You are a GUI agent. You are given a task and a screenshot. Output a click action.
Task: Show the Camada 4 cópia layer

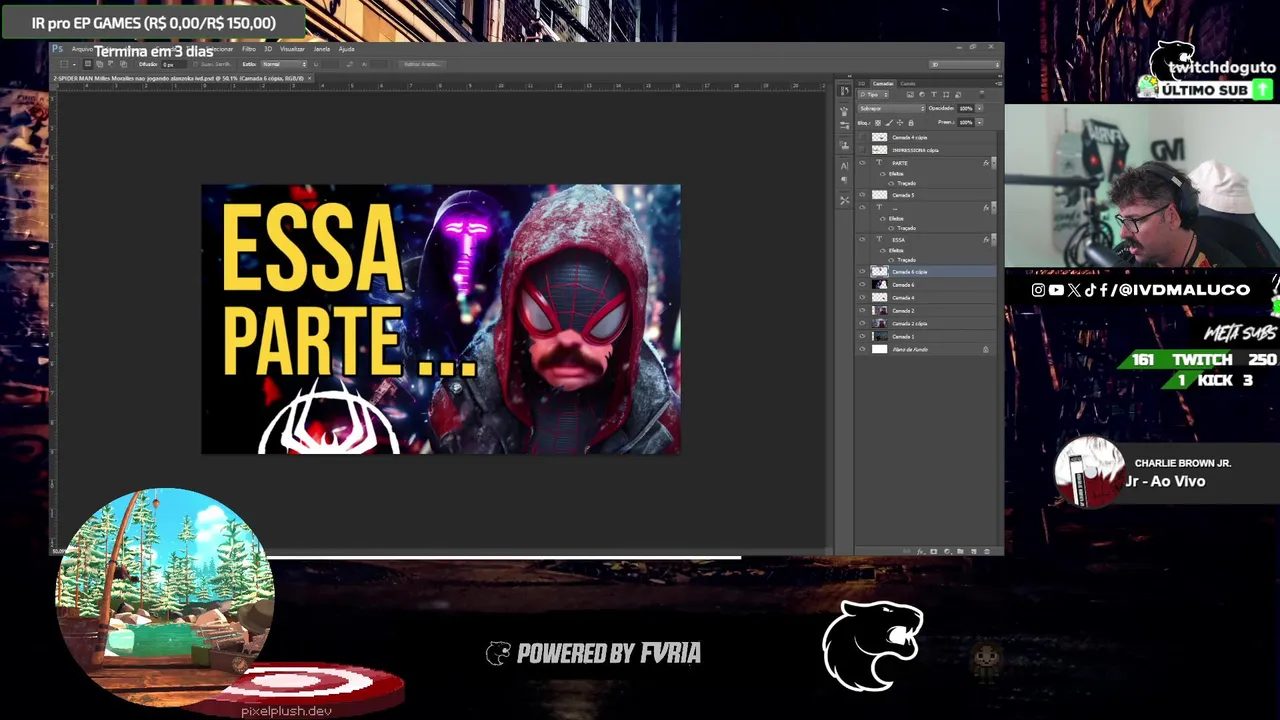tap(862, 137)
